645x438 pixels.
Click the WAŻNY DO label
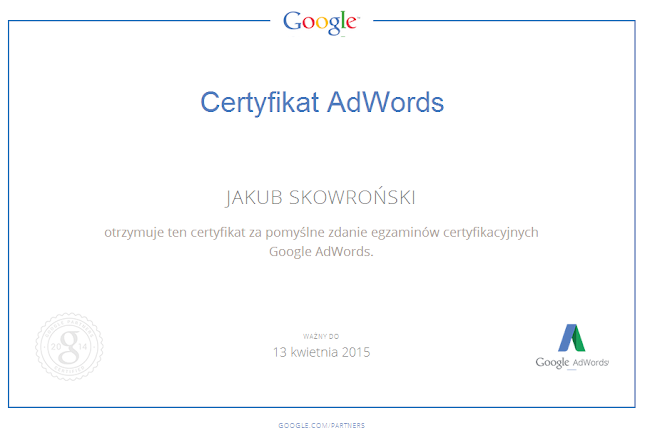tap(321, 336)
